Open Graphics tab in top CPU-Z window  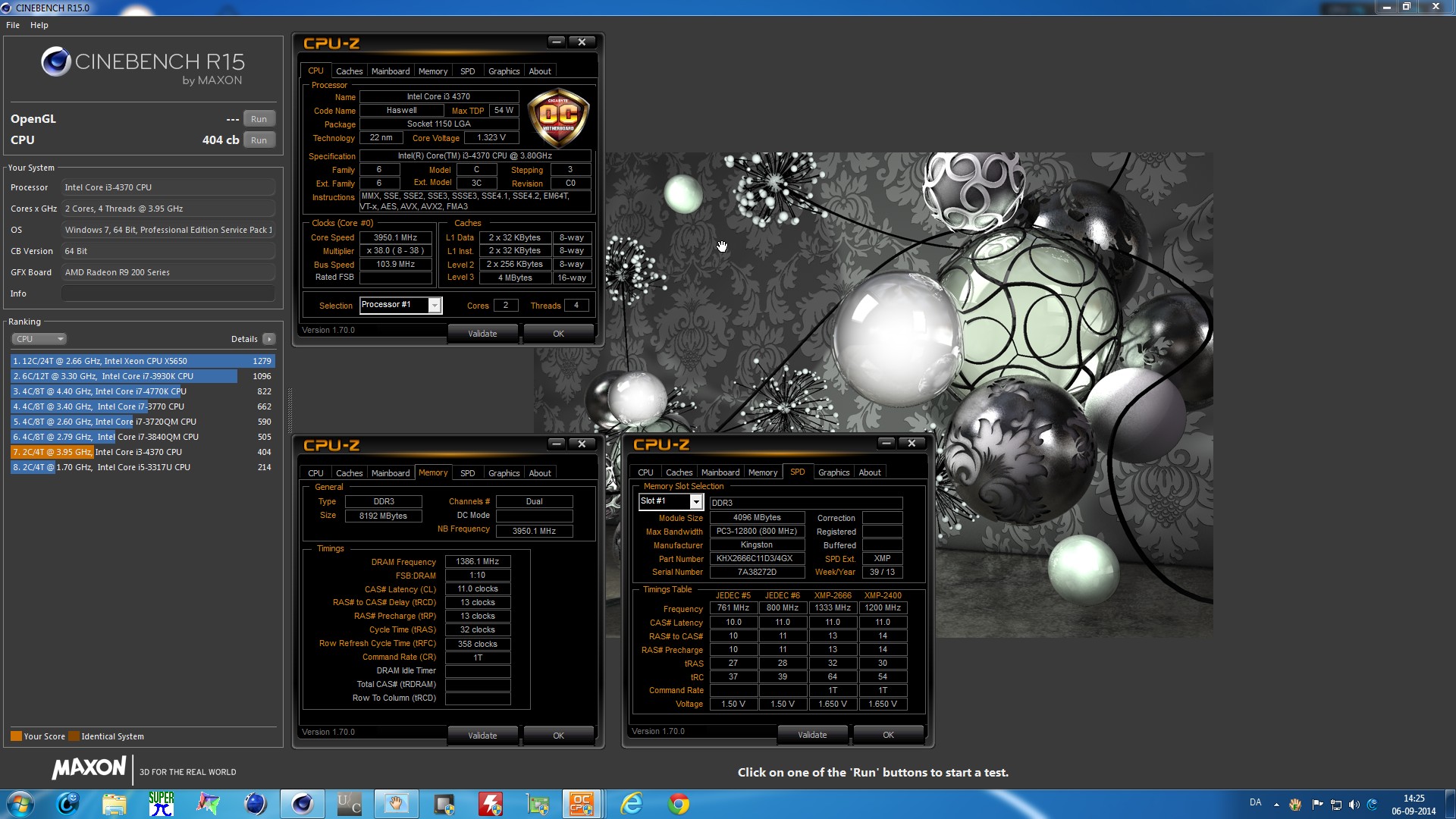click(x=504, y=71)
